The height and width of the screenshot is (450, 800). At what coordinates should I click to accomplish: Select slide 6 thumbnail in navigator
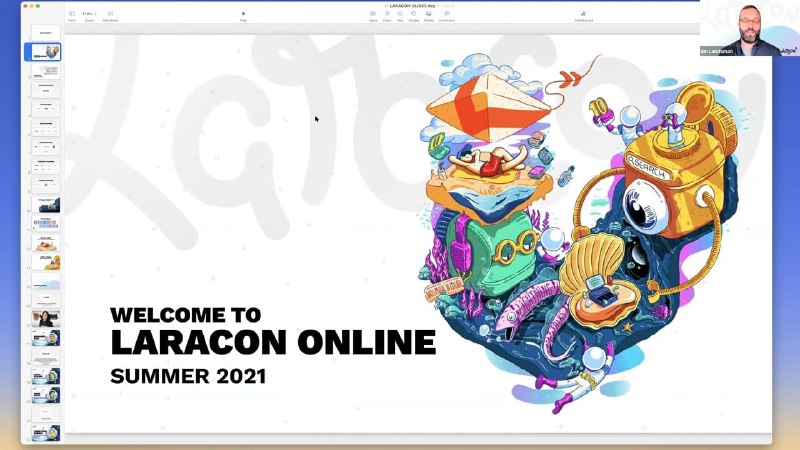[x=46, y=128]
